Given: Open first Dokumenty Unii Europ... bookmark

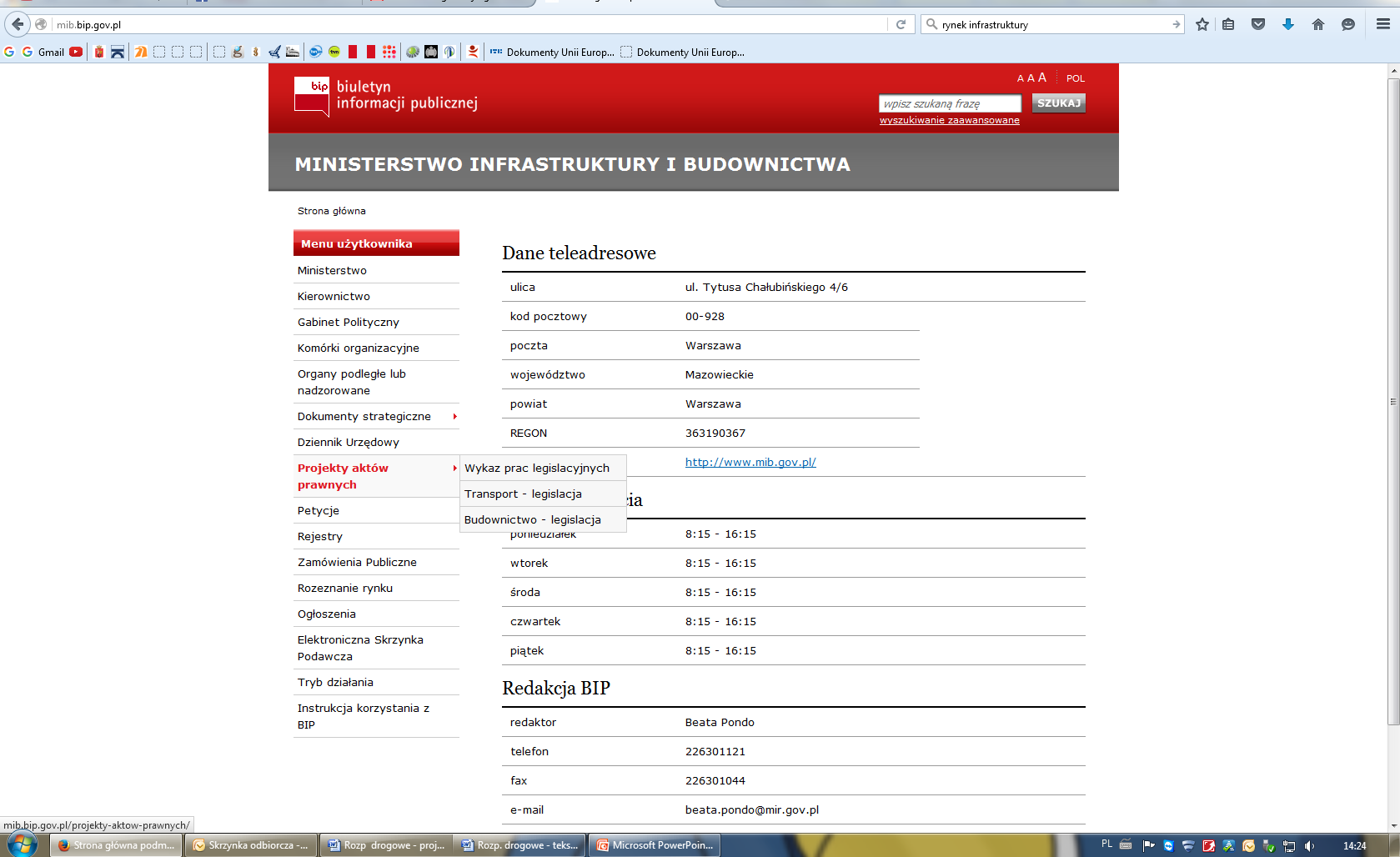Looking at the screenshot, I should (552, 52).
